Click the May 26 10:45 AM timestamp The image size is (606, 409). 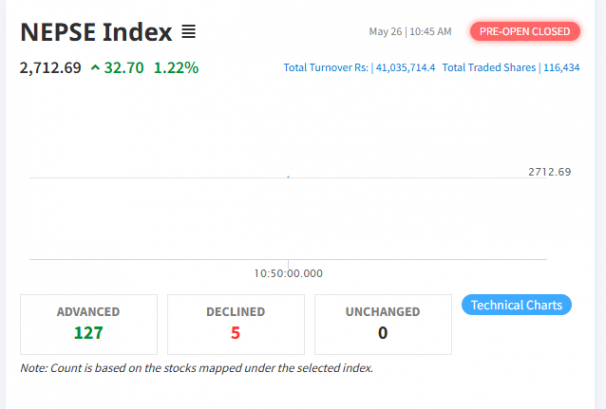410,32
